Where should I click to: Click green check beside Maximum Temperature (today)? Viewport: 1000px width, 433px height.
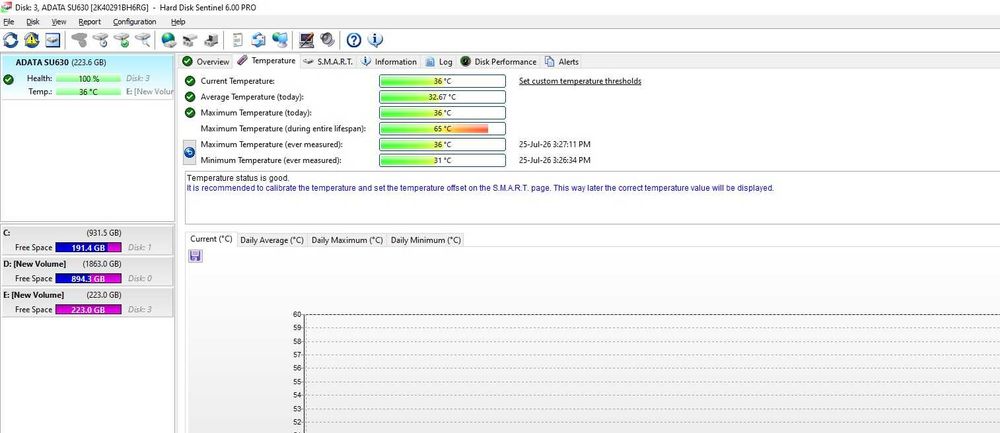pos(190,112)
